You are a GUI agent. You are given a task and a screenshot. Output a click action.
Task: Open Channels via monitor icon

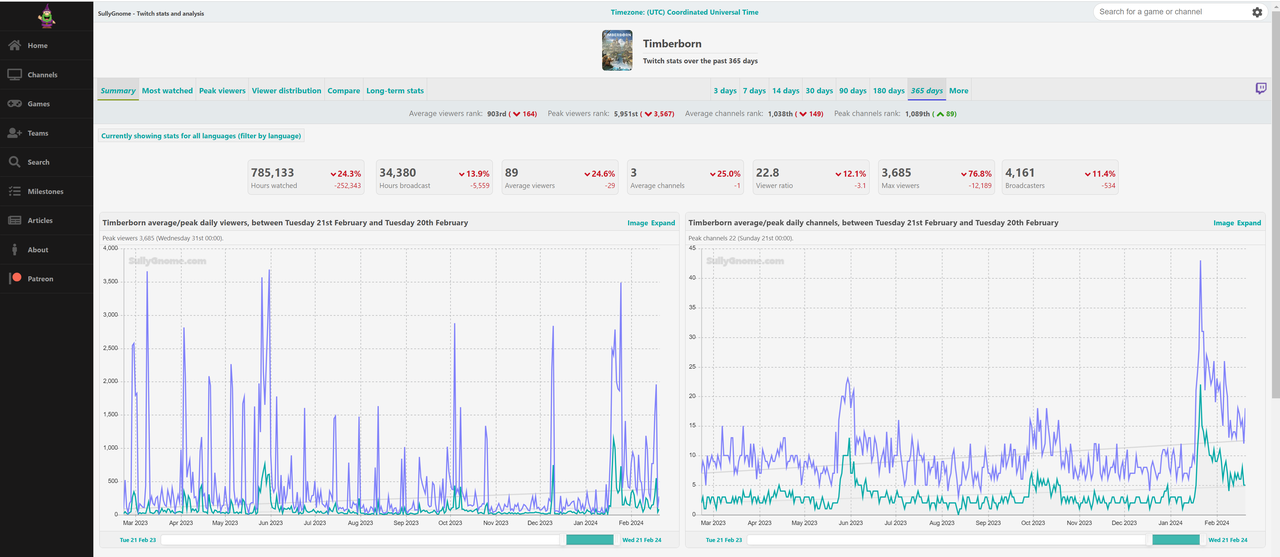(15, 75)
